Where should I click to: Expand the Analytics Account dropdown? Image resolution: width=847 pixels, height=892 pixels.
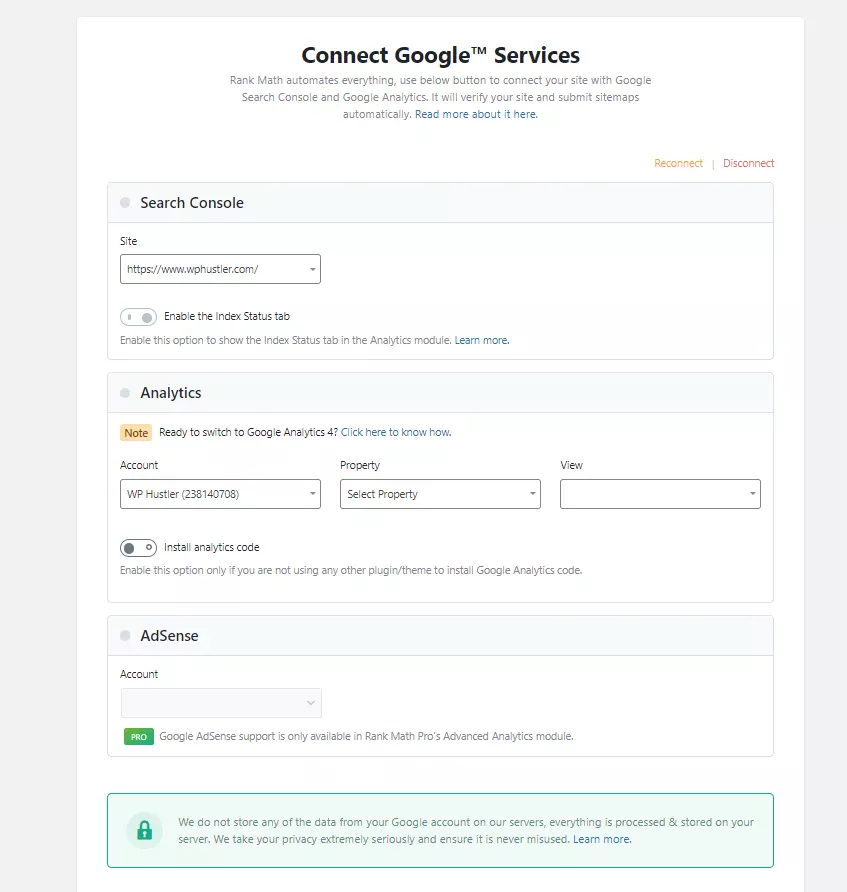coord(220,494)
